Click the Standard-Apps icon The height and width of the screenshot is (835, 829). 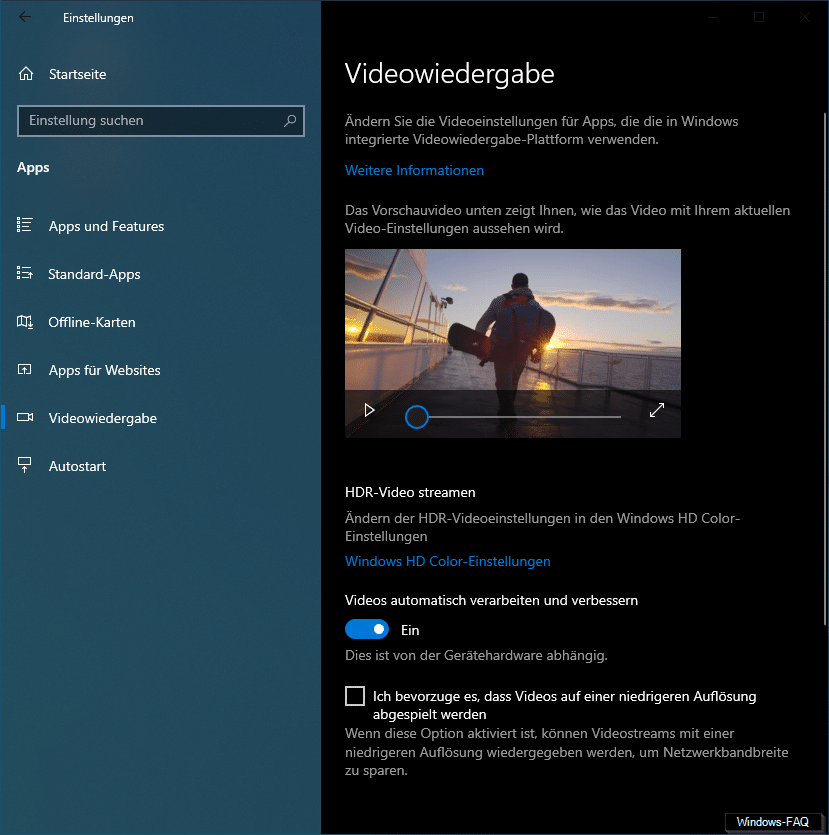tap(24, 273)
